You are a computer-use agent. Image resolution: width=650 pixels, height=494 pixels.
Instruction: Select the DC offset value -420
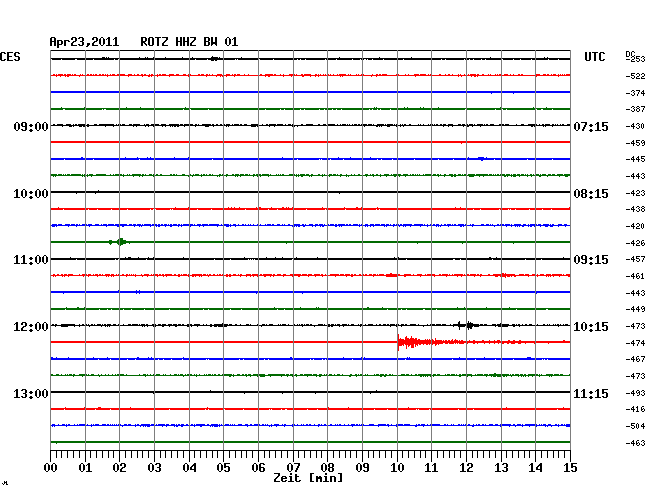635,226
